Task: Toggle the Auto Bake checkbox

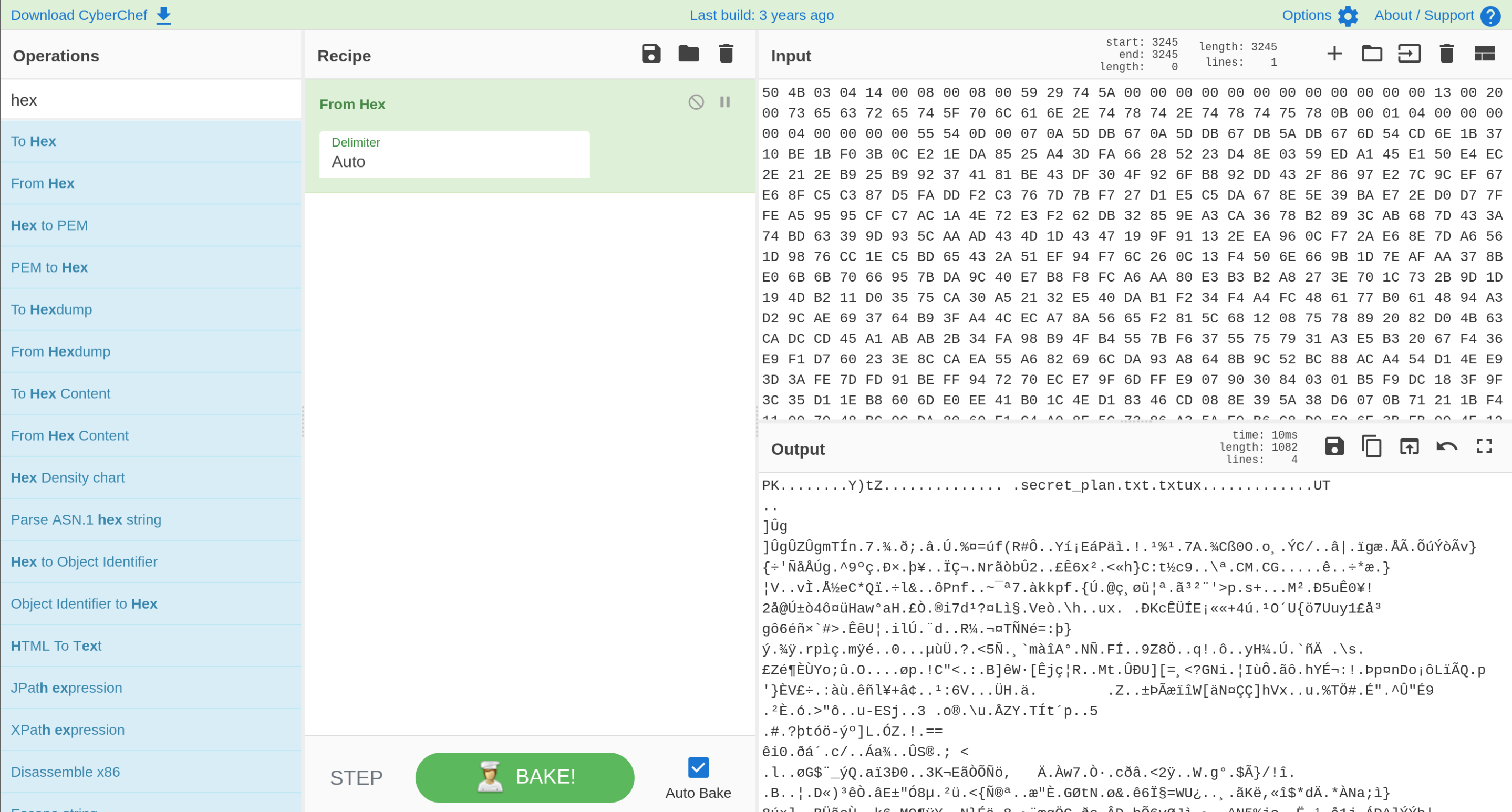Action: (x=698, y=767)
